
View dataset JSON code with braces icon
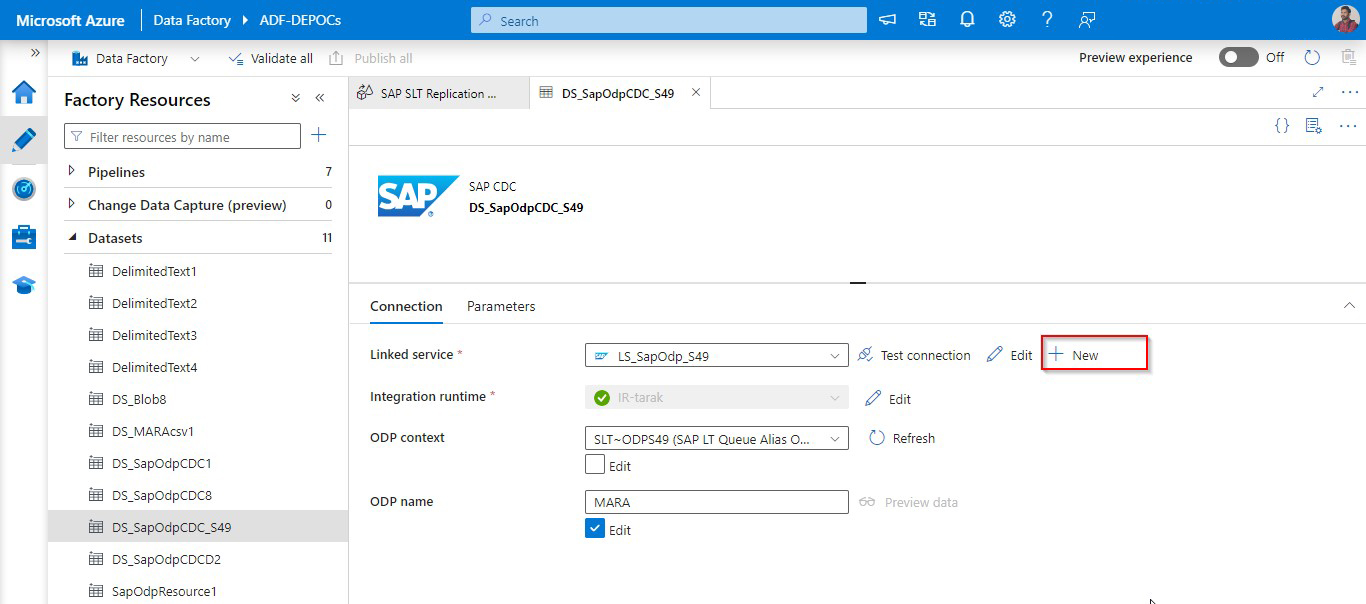(1281, 126)
